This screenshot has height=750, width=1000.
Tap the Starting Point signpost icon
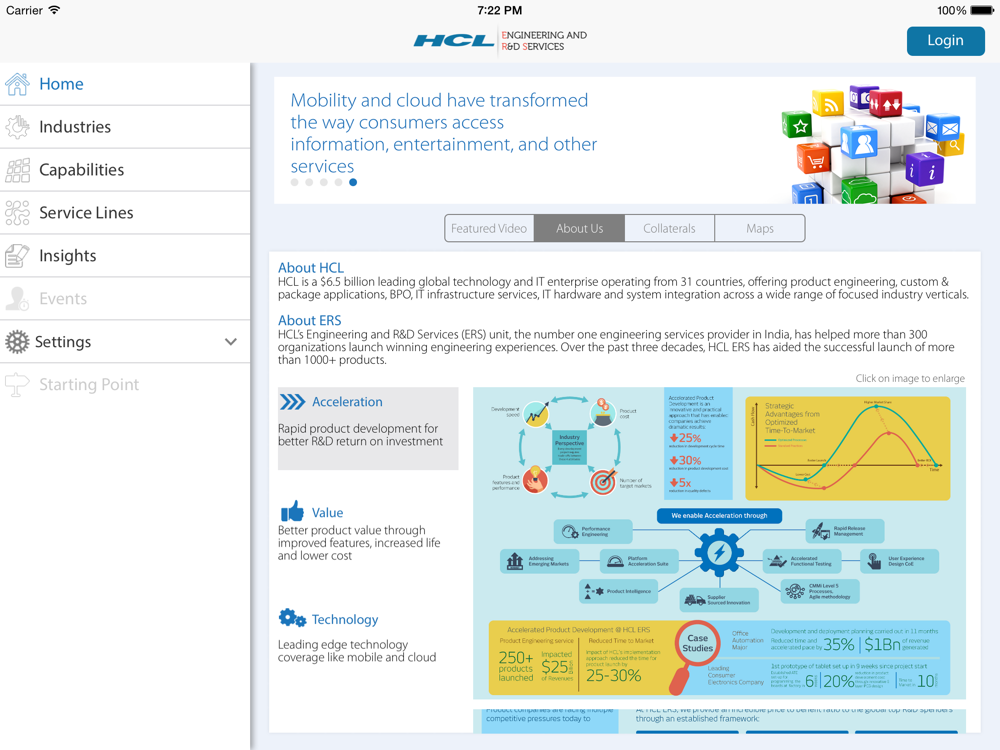tap(17, 385)
